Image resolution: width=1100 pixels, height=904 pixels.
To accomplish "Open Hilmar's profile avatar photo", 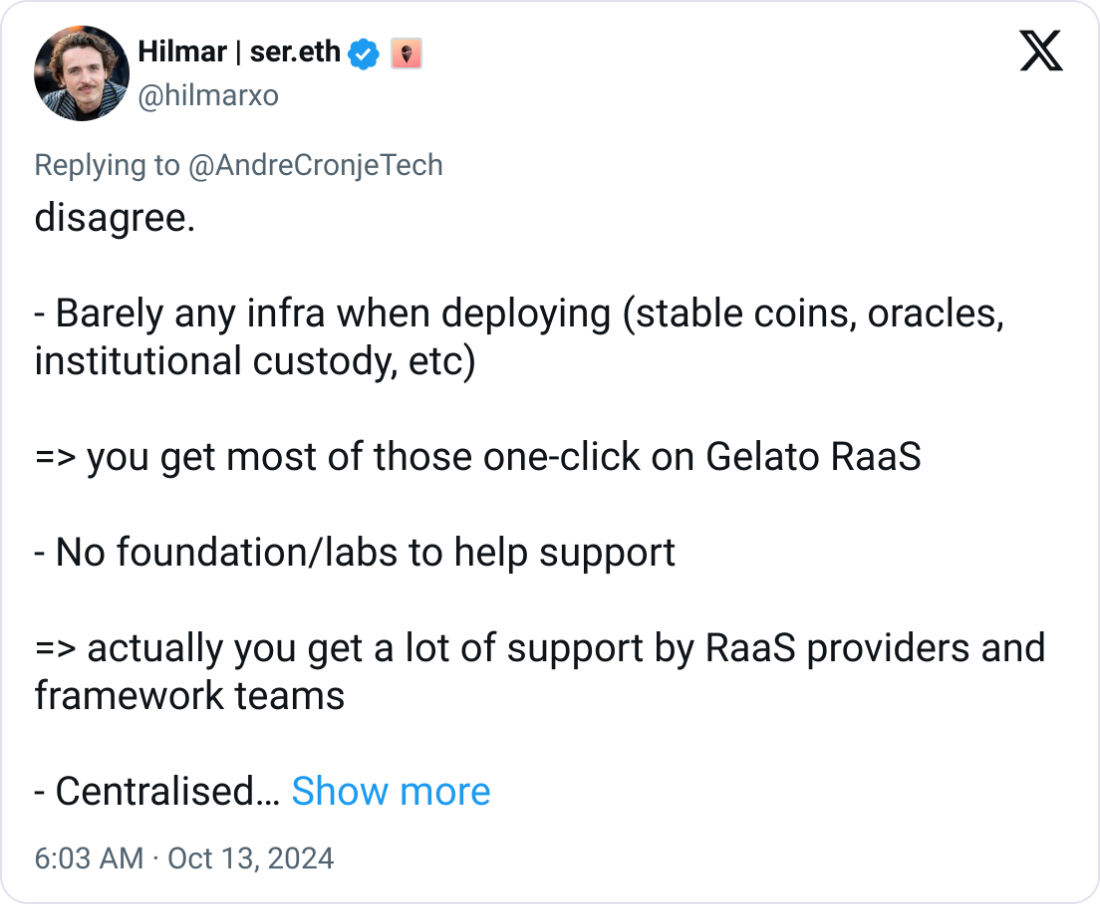I will pos(81,73).
